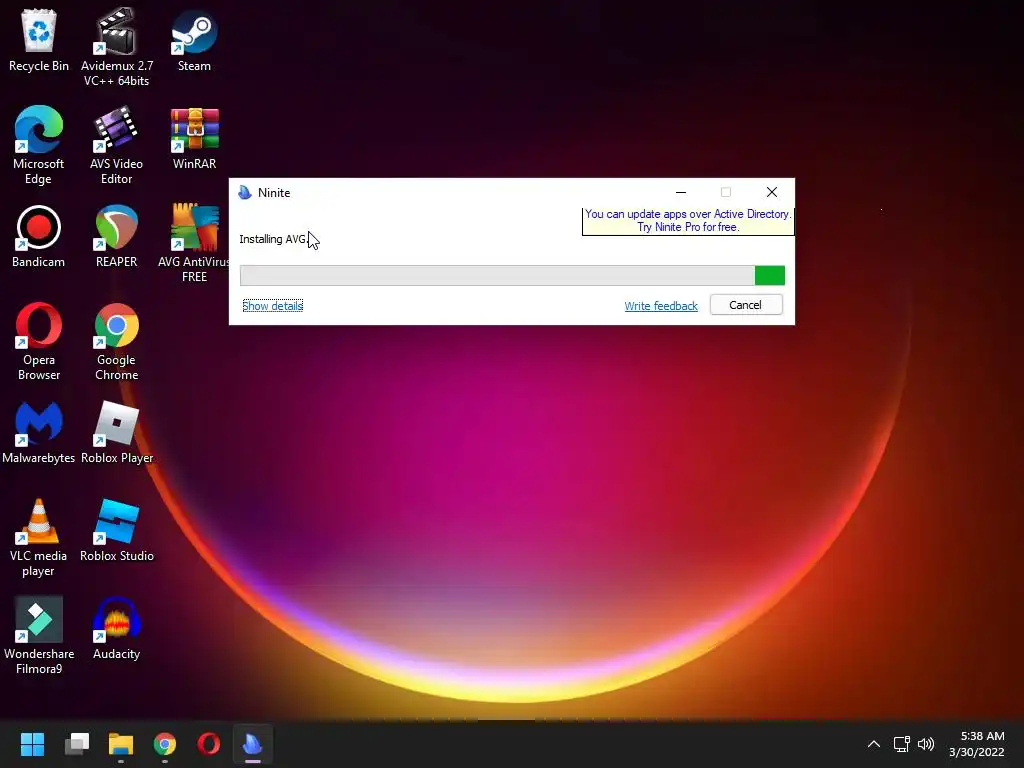Select Malwarebytes desktop shortcut
This screenshot has height=768, width=1024.
point(39,432)
